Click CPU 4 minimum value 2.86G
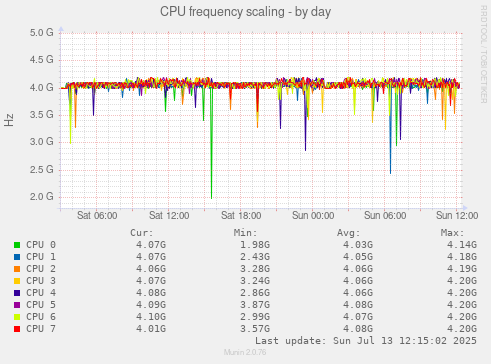 (x=255, y=293)
